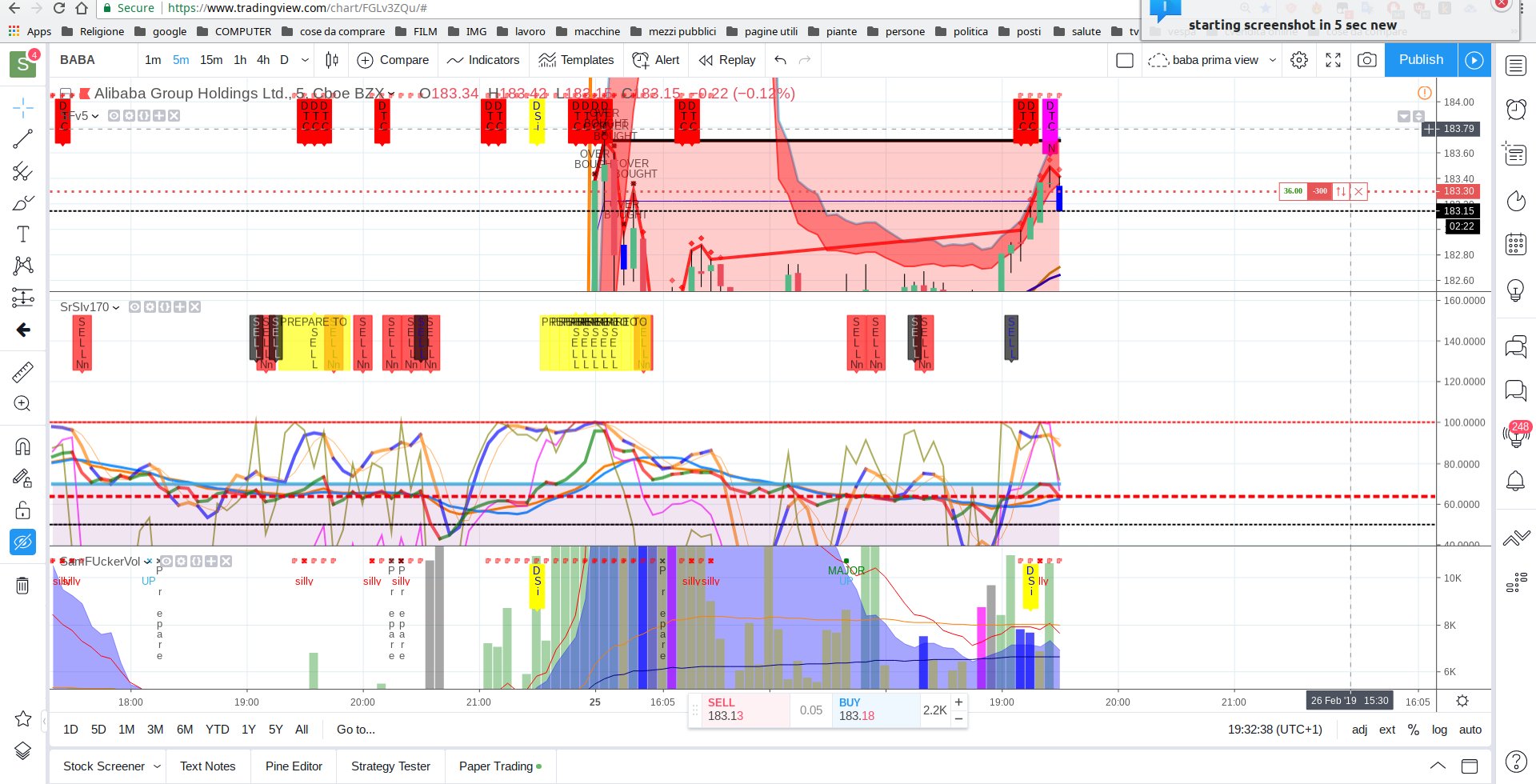Screen dimensions: 1536x784
Task: Toggle percent scale mode
Action: [x=1414, y=730]
